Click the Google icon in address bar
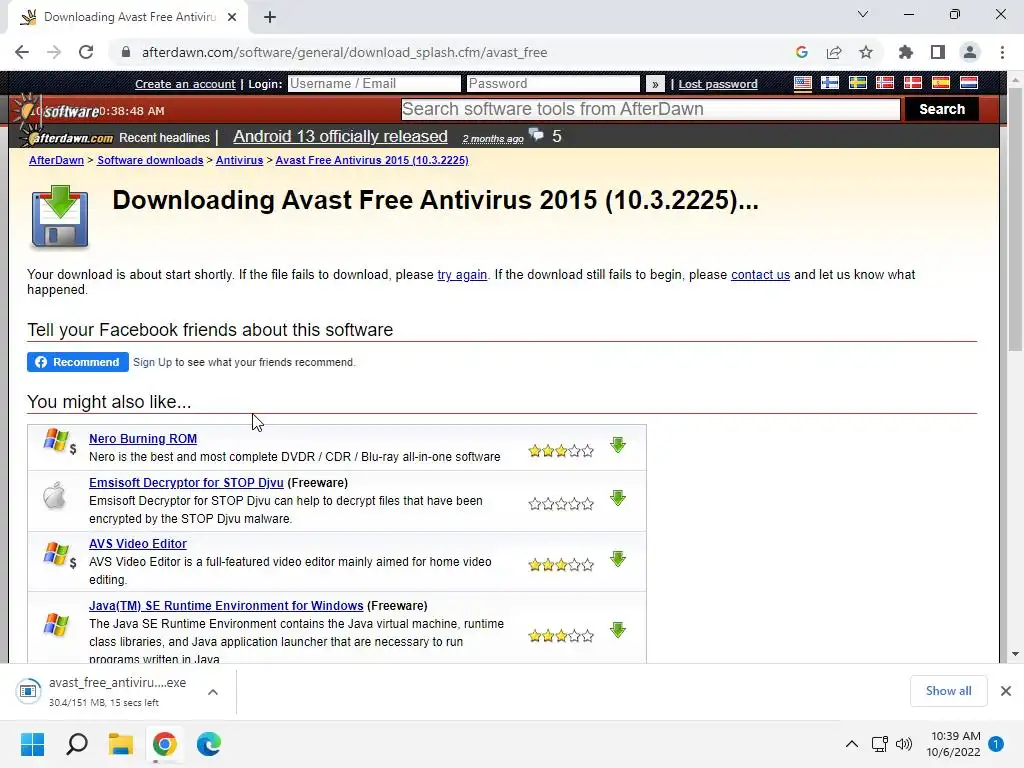This screenshot has height=768, width=1024. [x=802, y=52]
